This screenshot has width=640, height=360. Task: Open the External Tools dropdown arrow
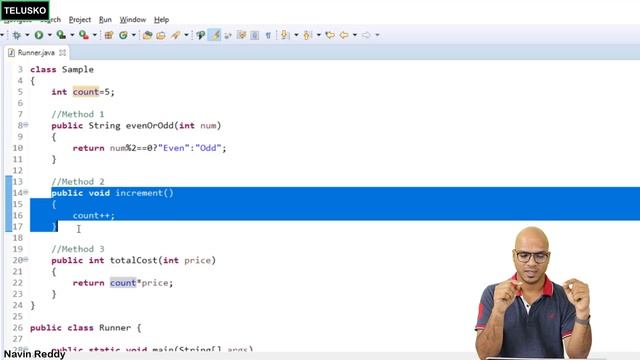pos(95,35)
